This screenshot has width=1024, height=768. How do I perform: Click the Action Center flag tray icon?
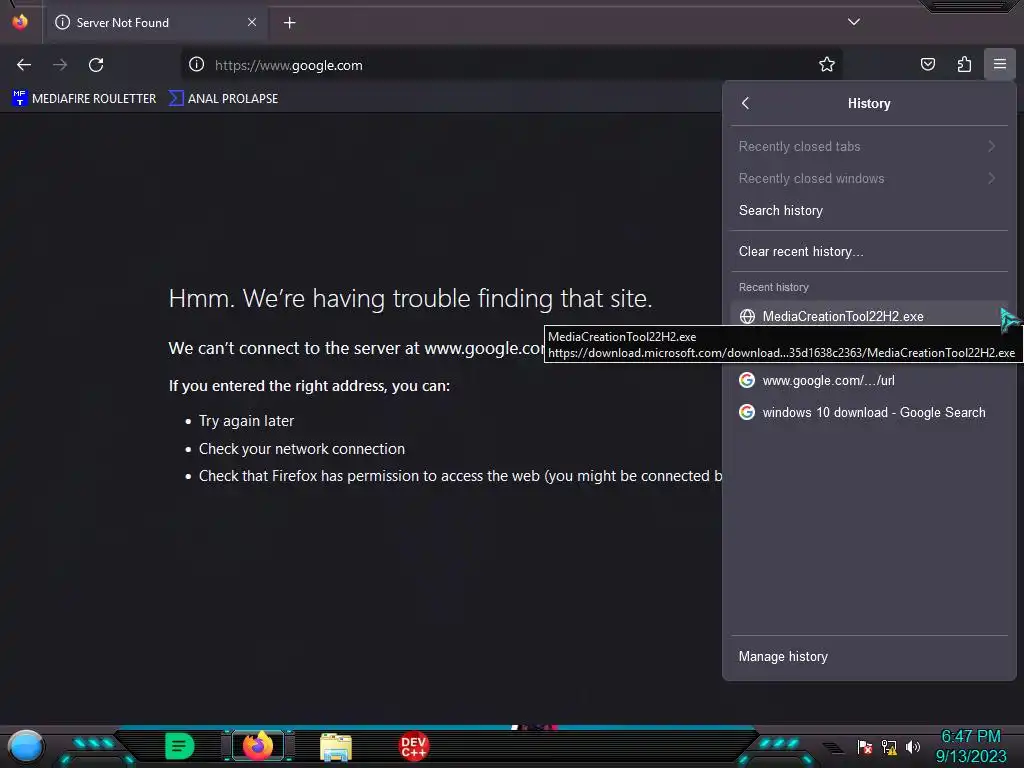[865, 746]
